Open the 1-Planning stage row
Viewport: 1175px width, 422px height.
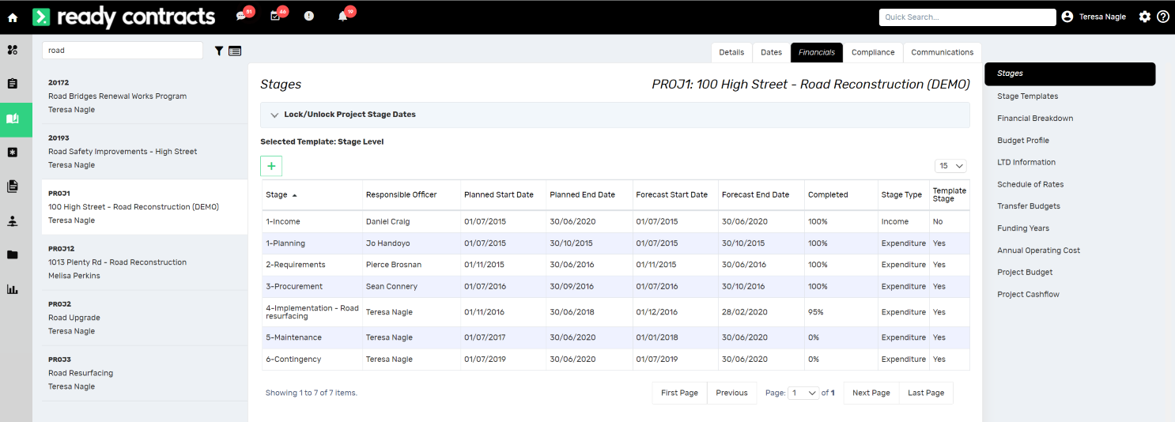(615, 244)
